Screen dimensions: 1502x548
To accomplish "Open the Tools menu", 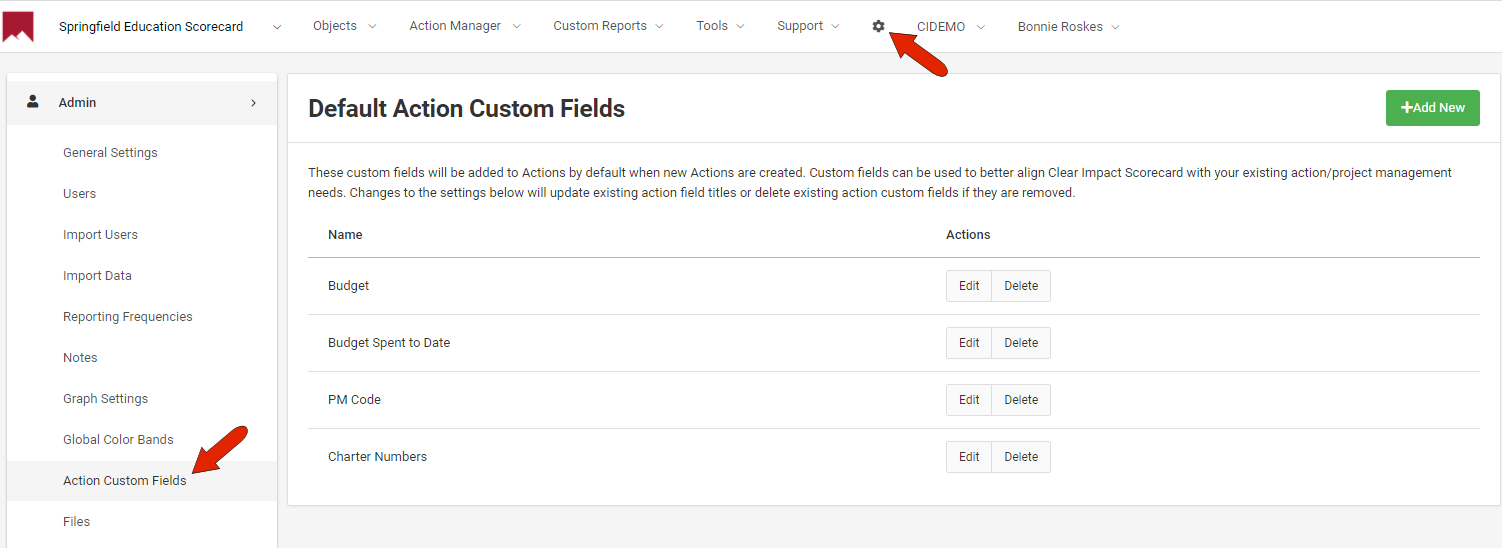I will tap(720, 26).
